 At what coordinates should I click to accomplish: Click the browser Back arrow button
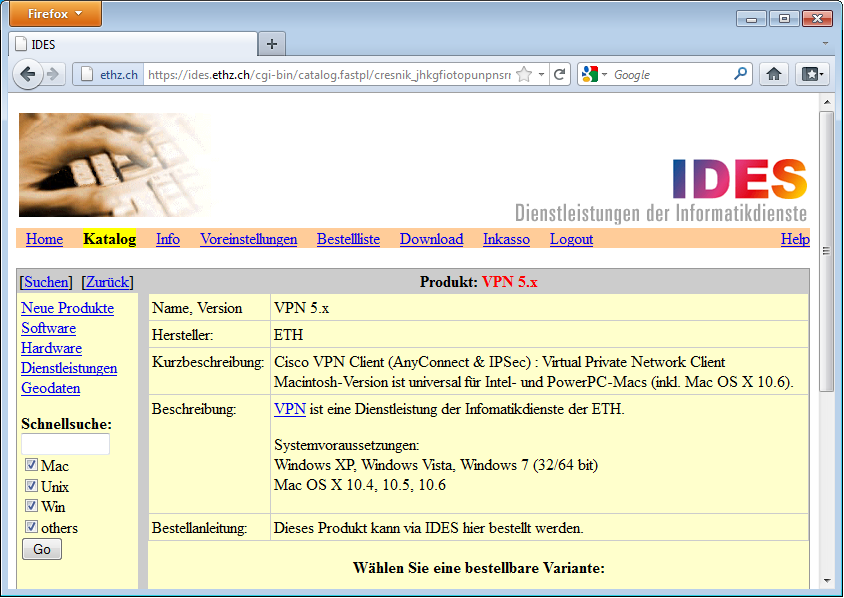click(x=27, y=74)
